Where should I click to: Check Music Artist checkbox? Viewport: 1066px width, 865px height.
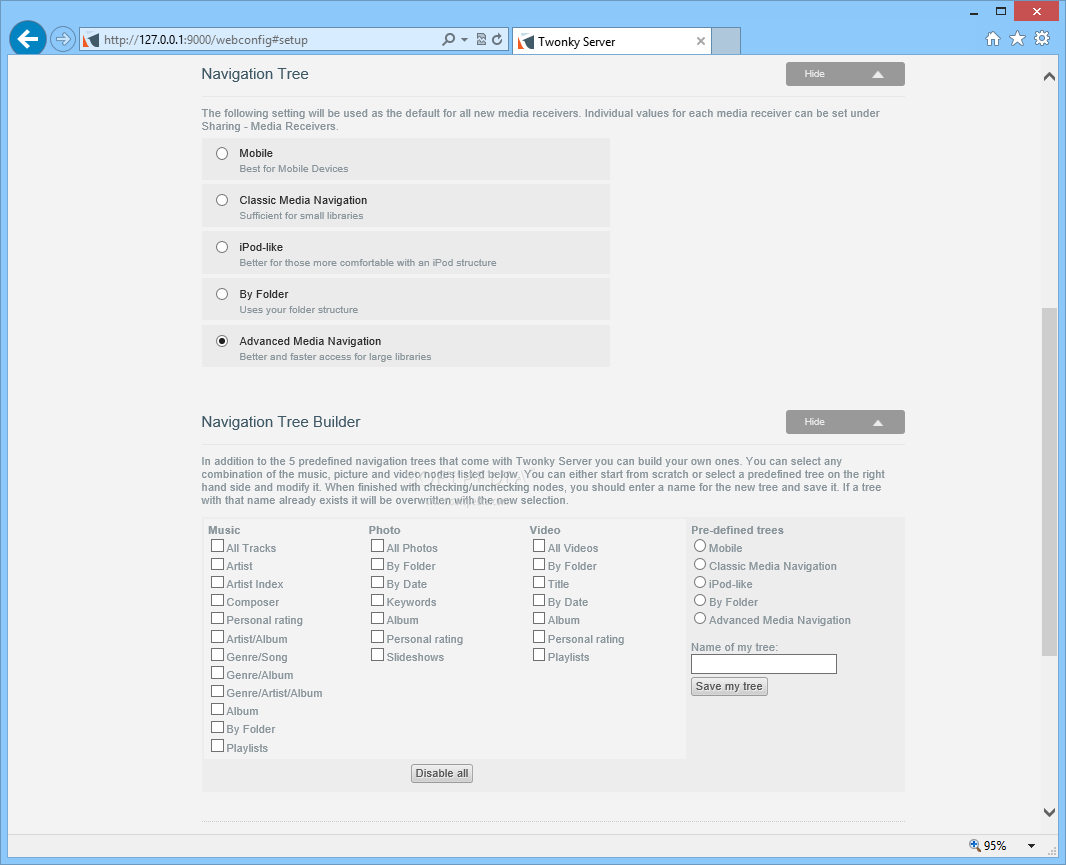(218, 564)
